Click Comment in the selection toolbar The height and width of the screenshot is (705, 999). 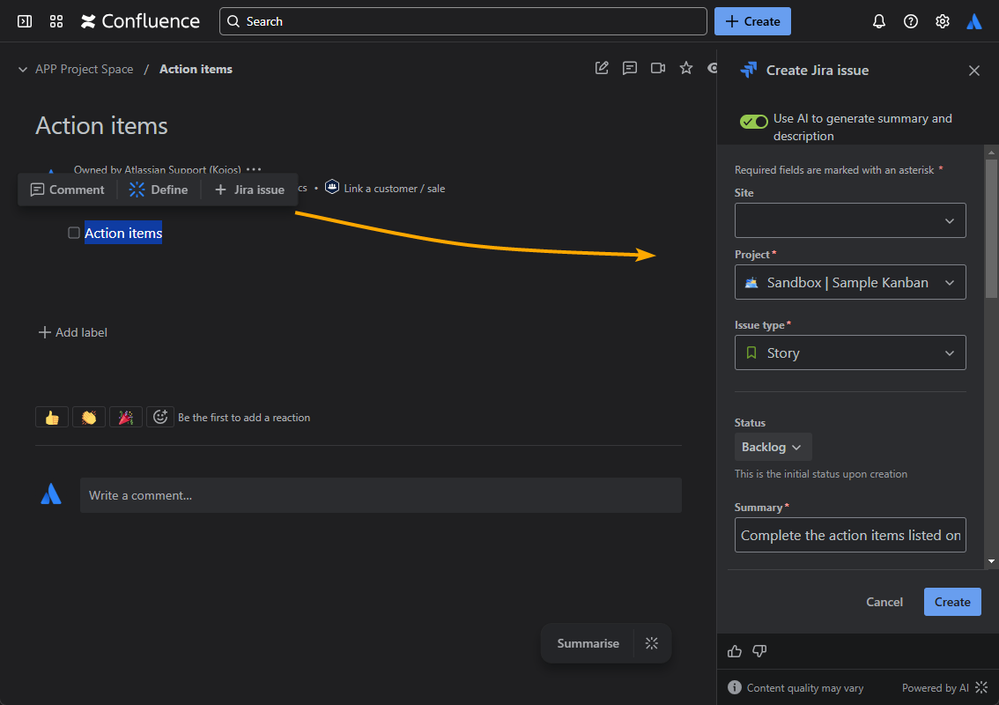(x=68, y=190)
